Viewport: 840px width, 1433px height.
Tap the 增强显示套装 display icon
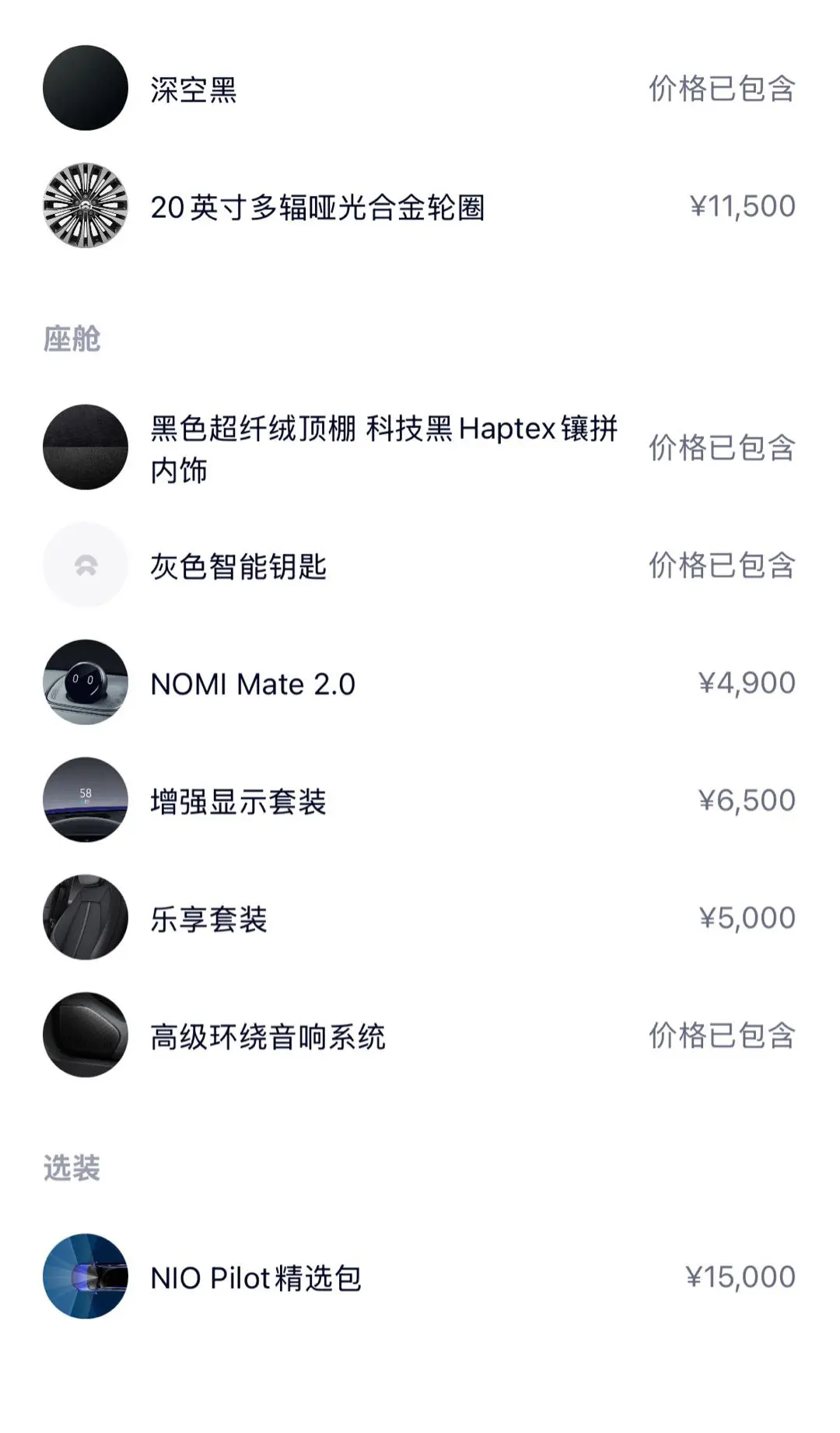(86, 800)
